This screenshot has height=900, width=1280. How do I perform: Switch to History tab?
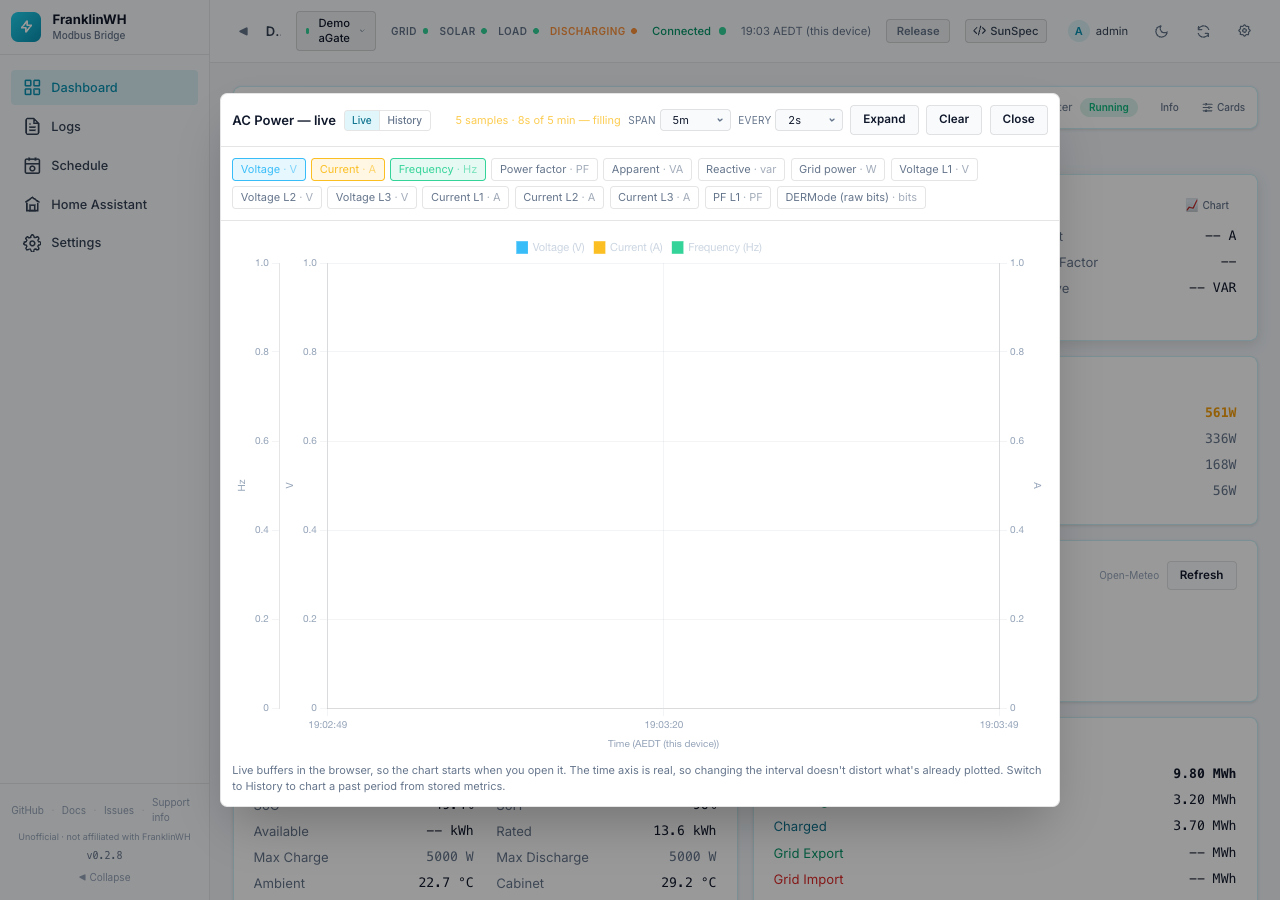(x=405, y=120)
